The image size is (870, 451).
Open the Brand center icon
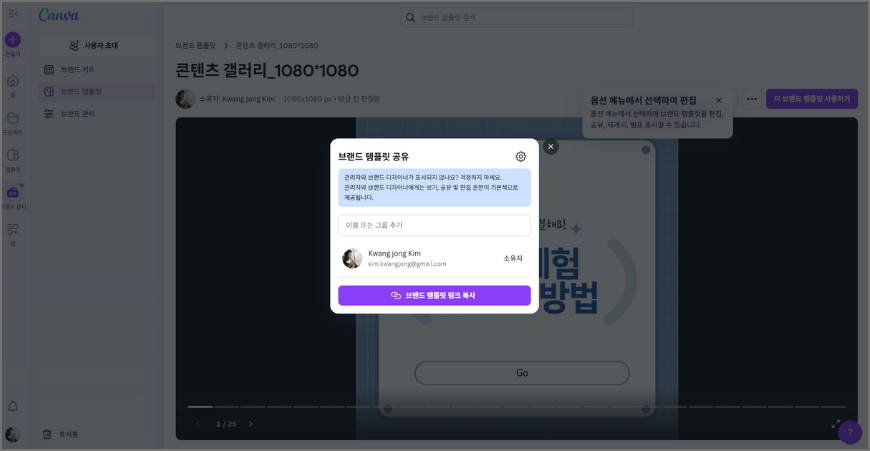[x=13, y=192]
